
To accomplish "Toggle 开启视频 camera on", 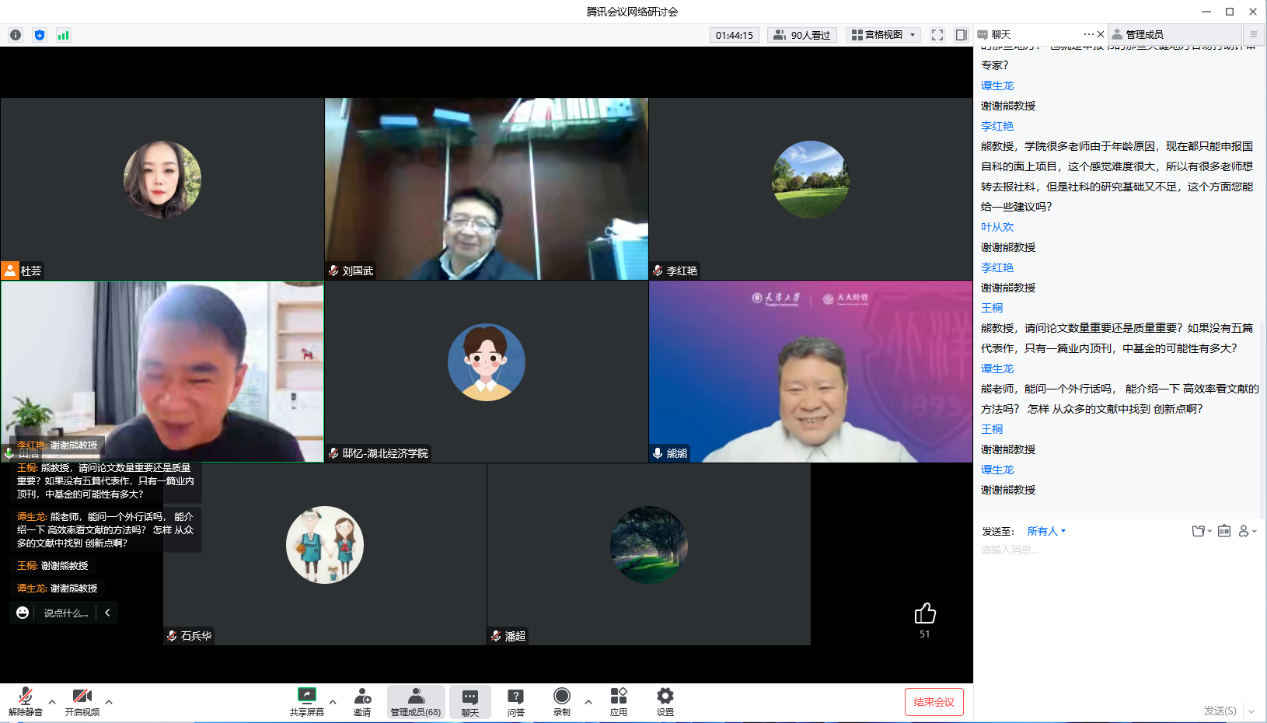I will click(82, 701).
